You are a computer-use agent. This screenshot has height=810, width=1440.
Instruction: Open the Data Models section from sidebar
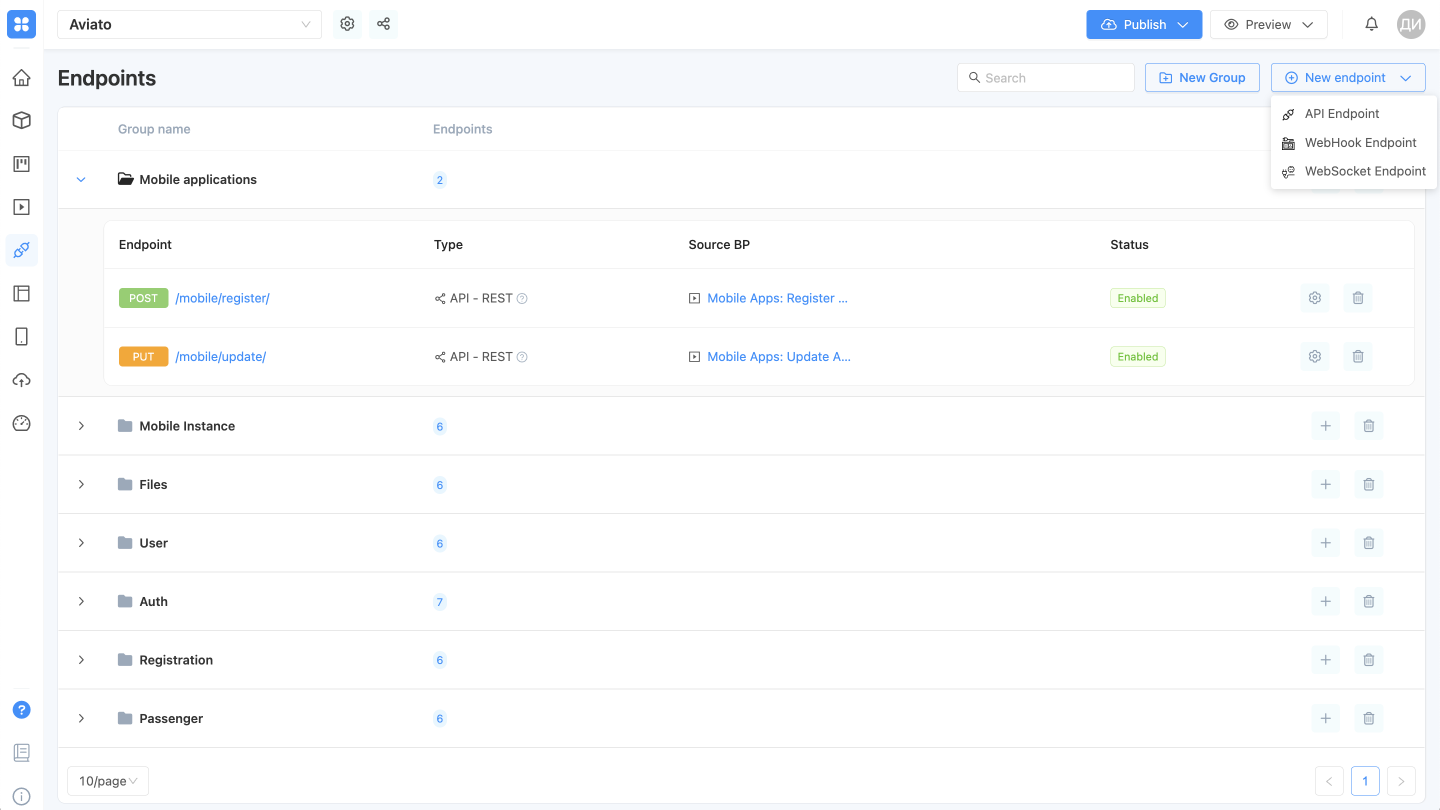pyautogui.click(x=21, y=120)
